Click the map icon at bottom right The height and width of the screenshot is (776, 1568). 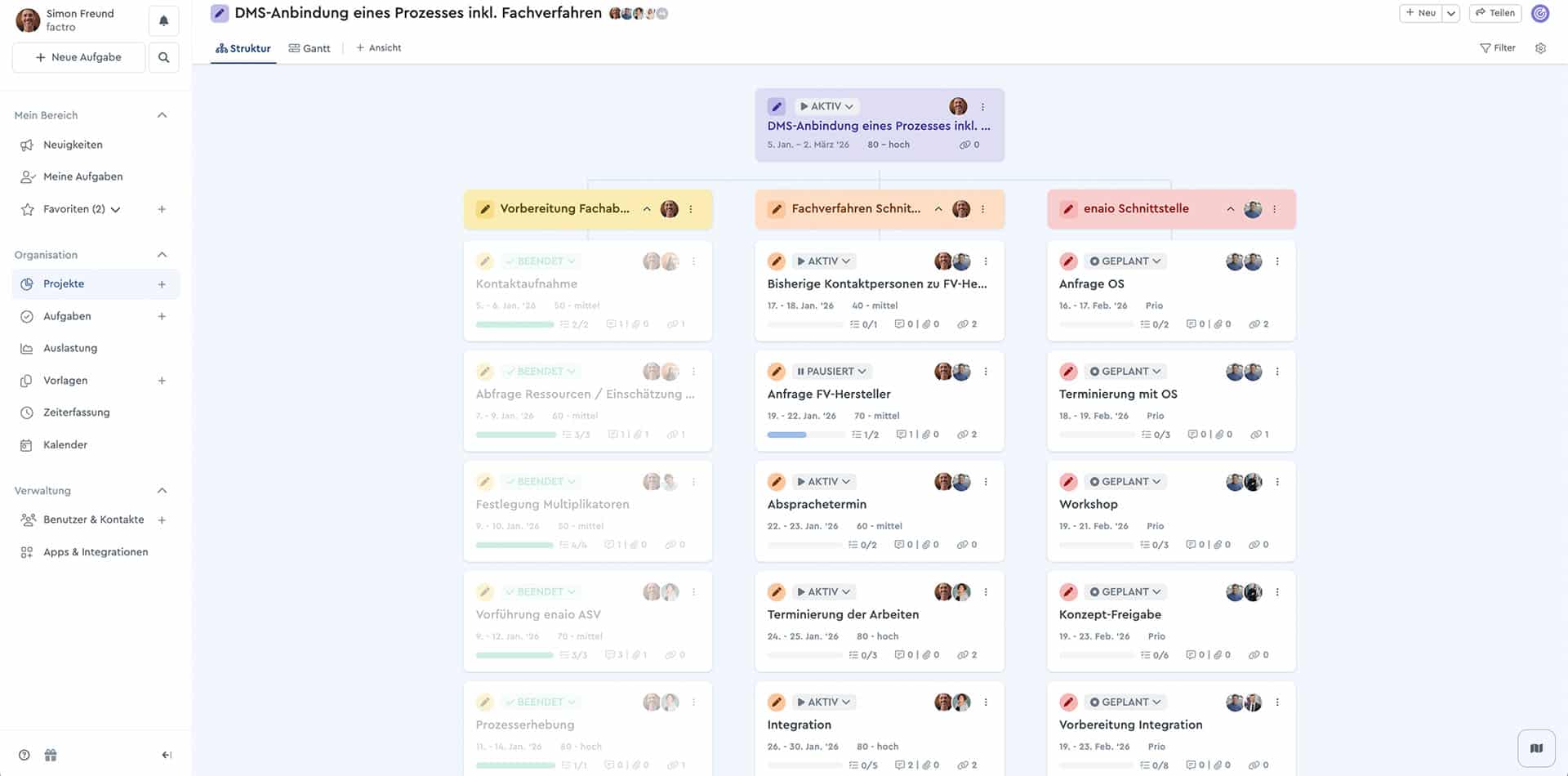[x=1537, y=747]
